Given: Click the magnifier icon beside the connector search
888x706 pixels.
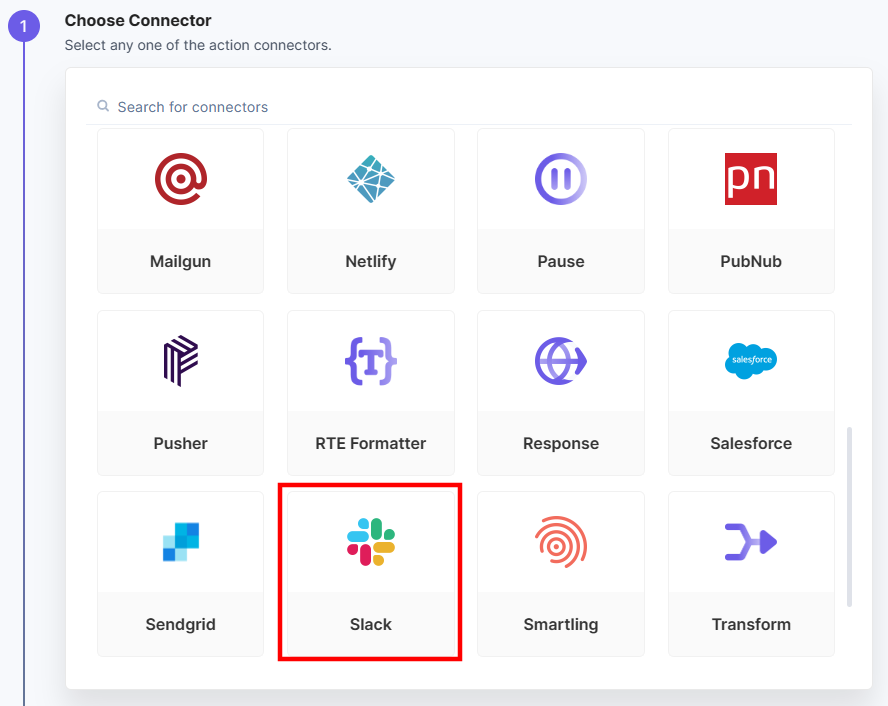Looking at the screenshot, I should coord(103,106).
